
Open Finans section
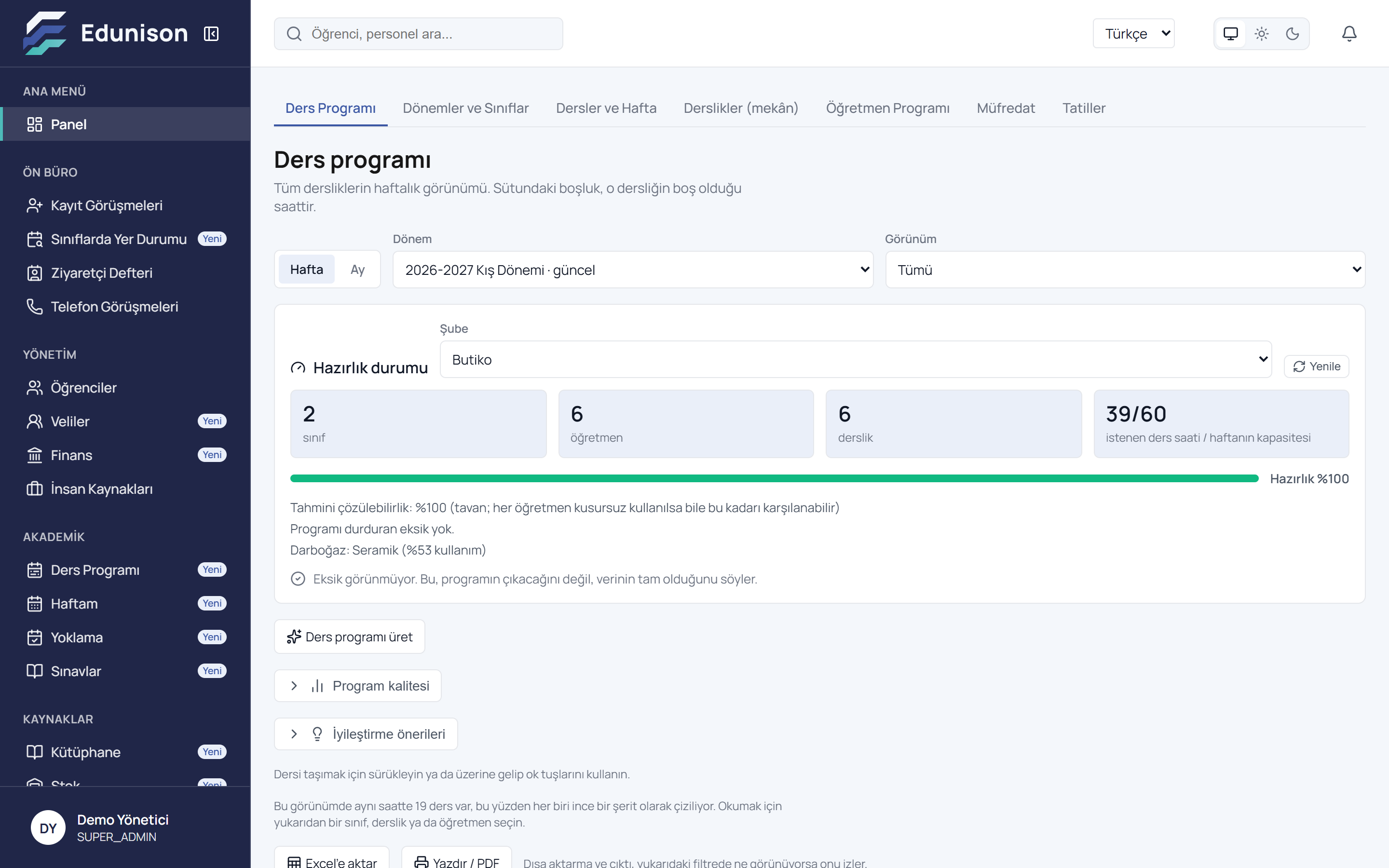126,455
